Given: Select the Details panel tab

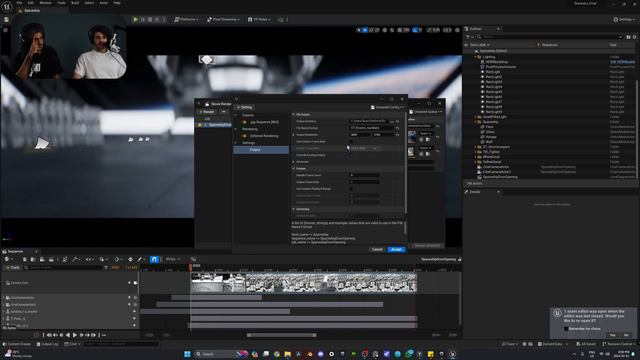Looking at the screenshot, I should [475, 192].
